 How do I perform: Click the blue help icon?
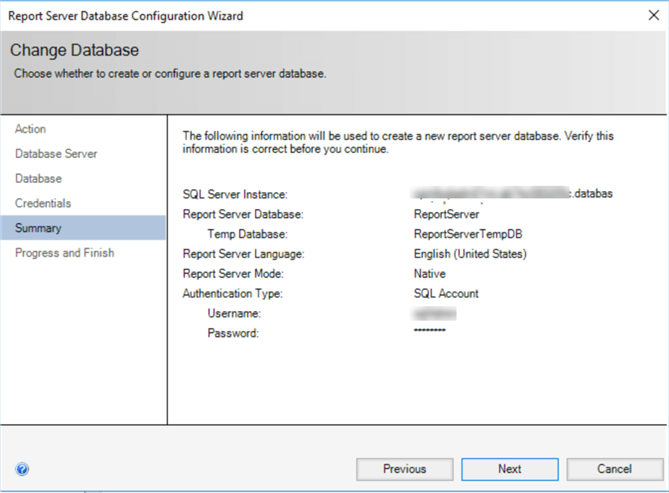22,468
